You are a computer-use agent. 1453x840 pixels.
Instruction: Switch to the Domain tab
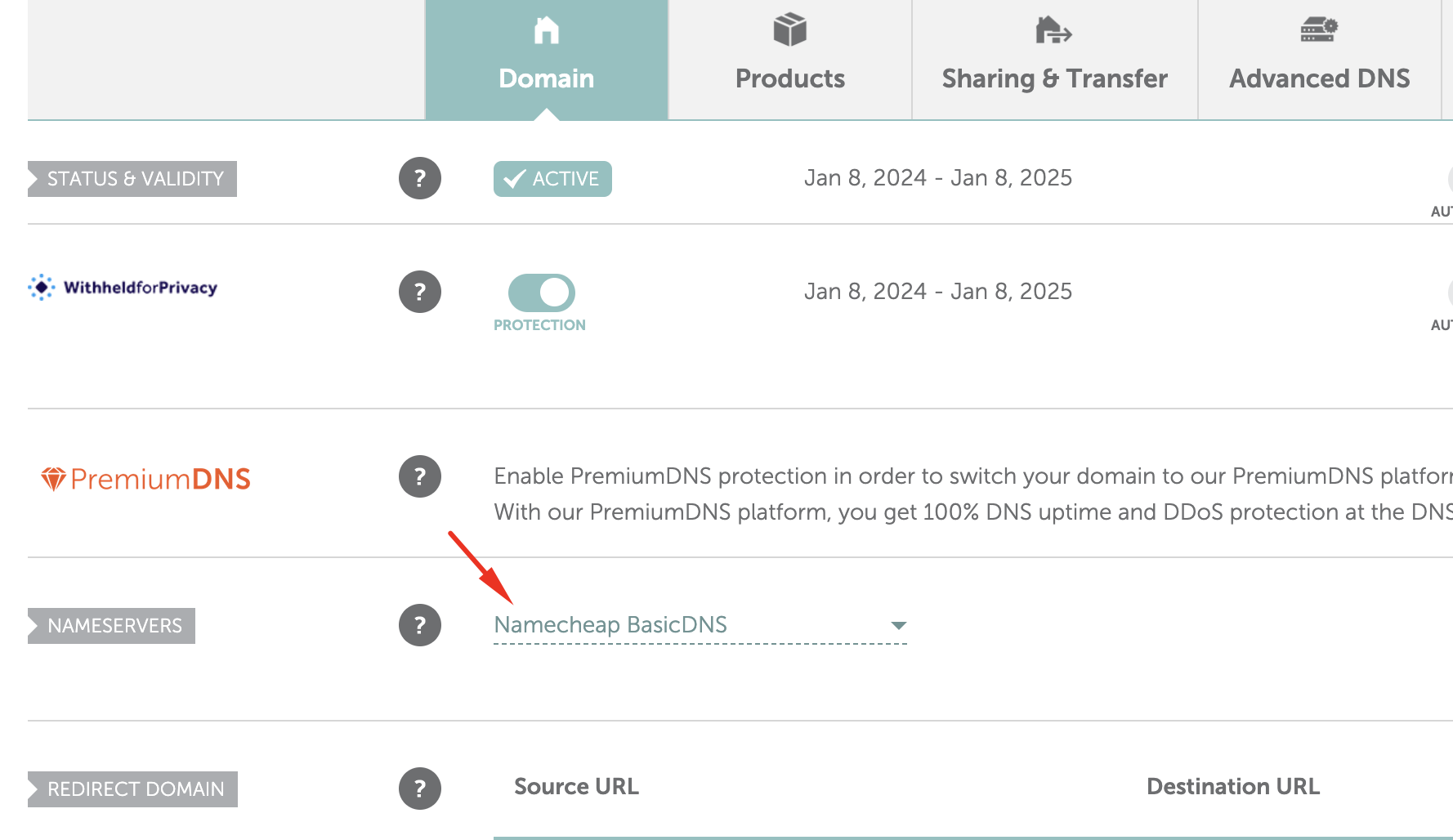point(546,60)
